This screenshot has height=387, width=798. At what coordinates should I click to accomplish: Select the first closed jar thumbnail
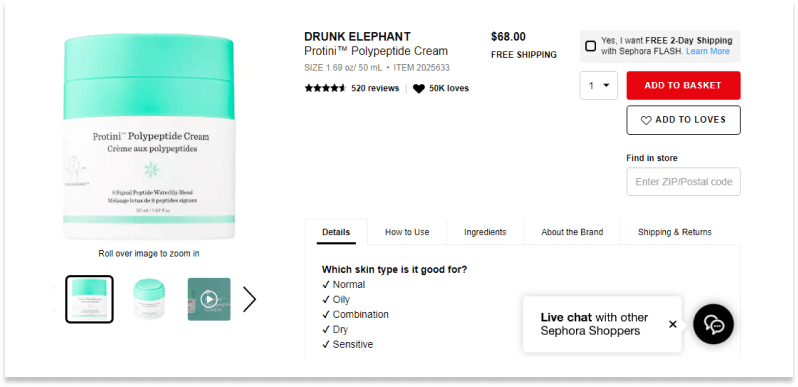pyautogui.click(x=90, y=299)
